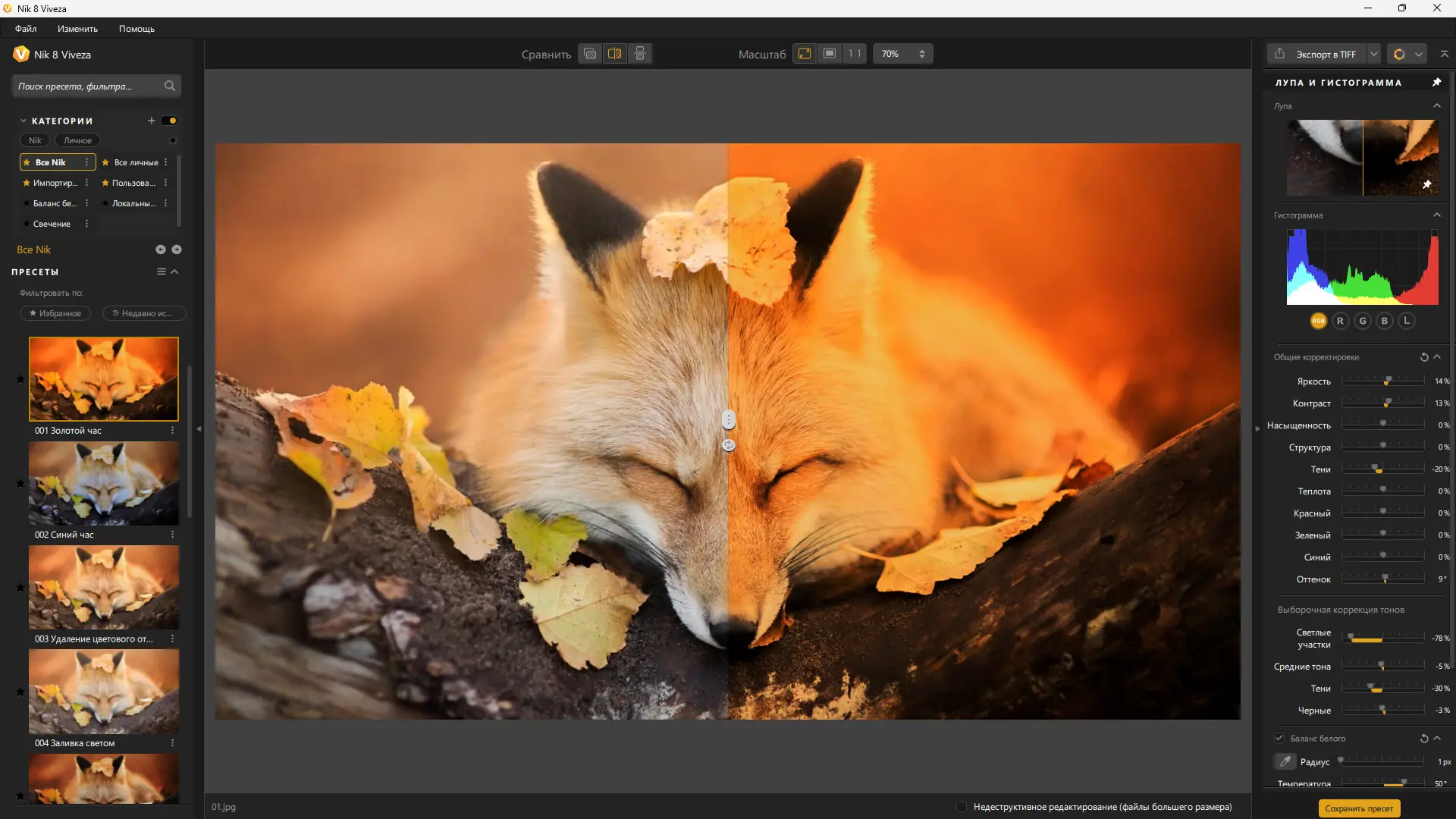The height and width of the screenshot is (819, 1456).
Task: Open the Изменить menu
Action: pyautogui.click(x=77, y=29)
